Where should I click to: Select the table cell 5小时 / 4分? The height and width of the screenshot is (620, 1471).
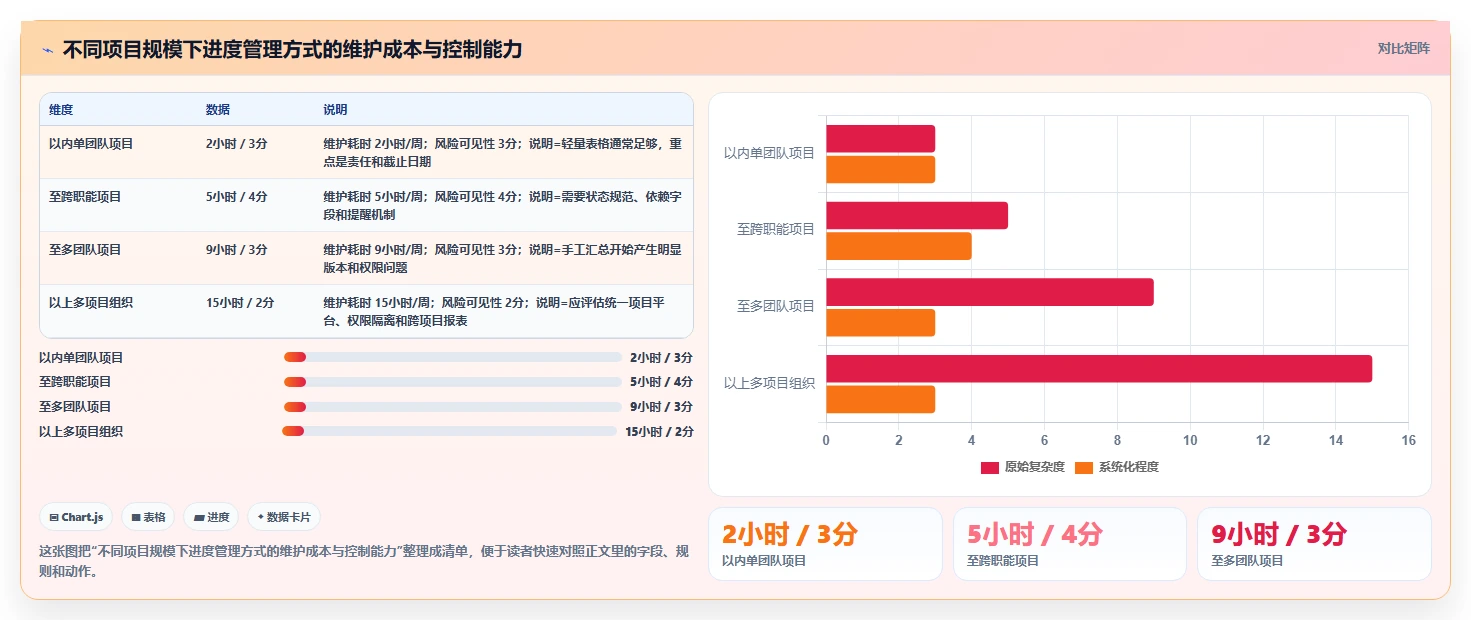[237, 197]
